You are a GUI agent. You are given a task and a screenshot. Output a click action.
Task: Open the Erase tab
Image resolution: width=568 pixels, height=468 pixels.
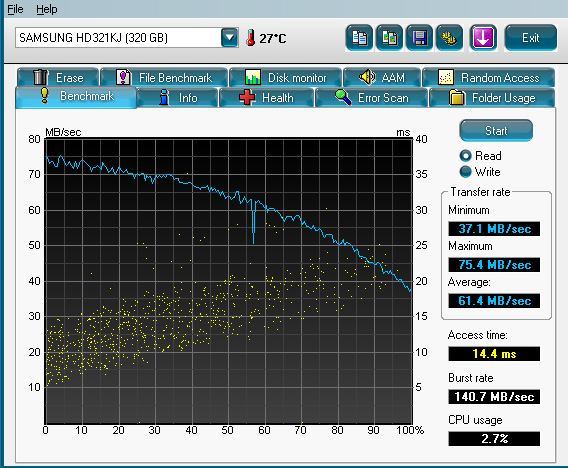tap(58, 78)
